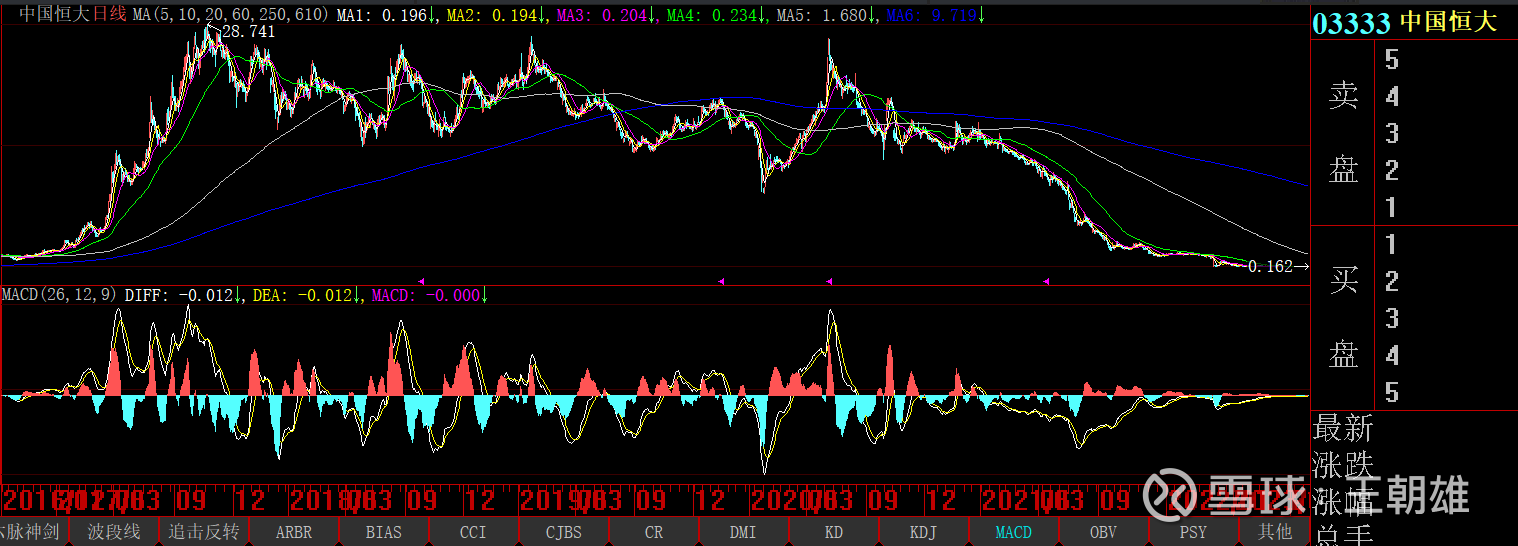
Task: Click the last magenta event marker below chart
Action: (x=1047, y=282)
